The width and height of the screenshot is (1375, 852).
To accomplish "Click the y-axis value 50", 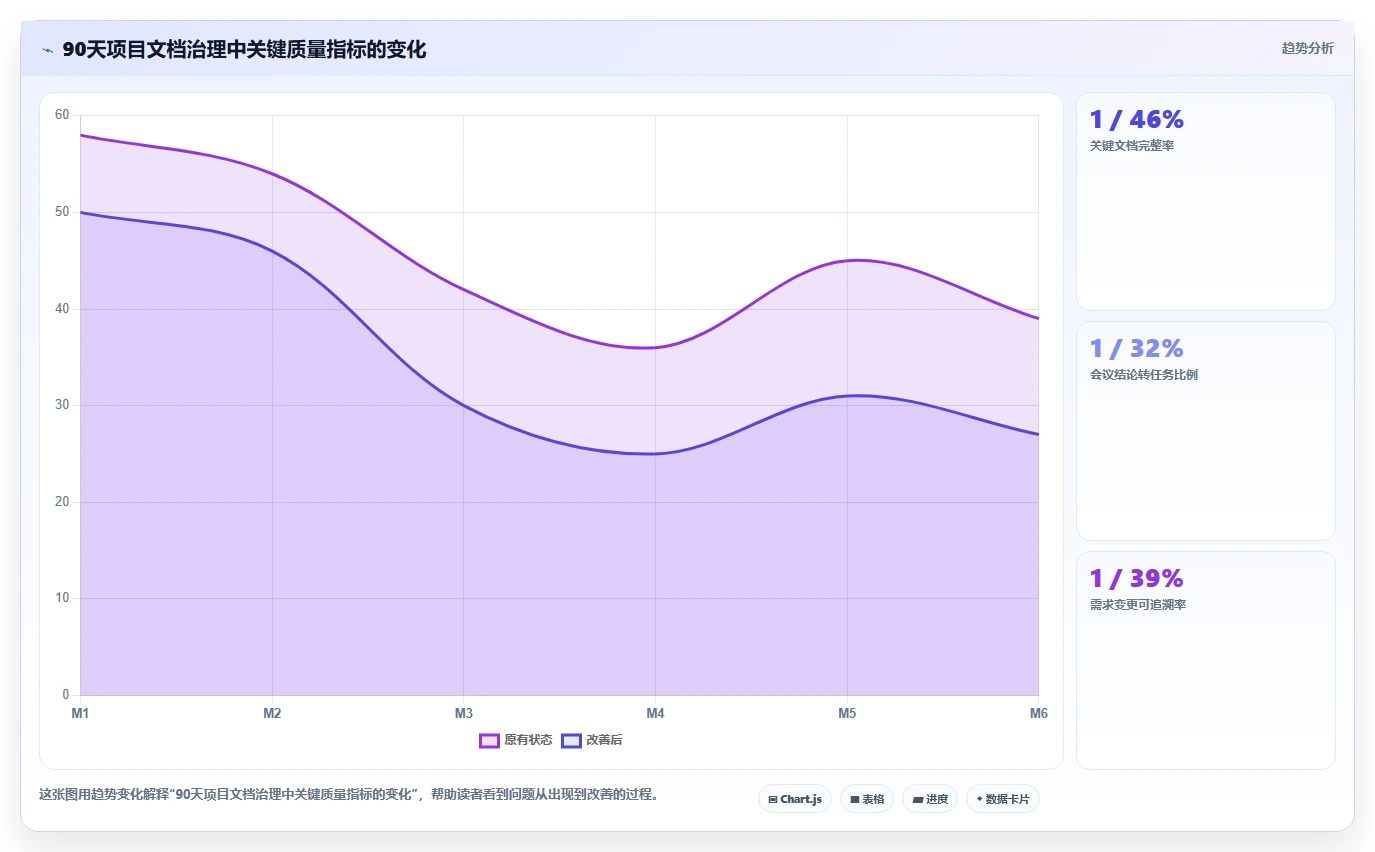I will pos(62,212).
